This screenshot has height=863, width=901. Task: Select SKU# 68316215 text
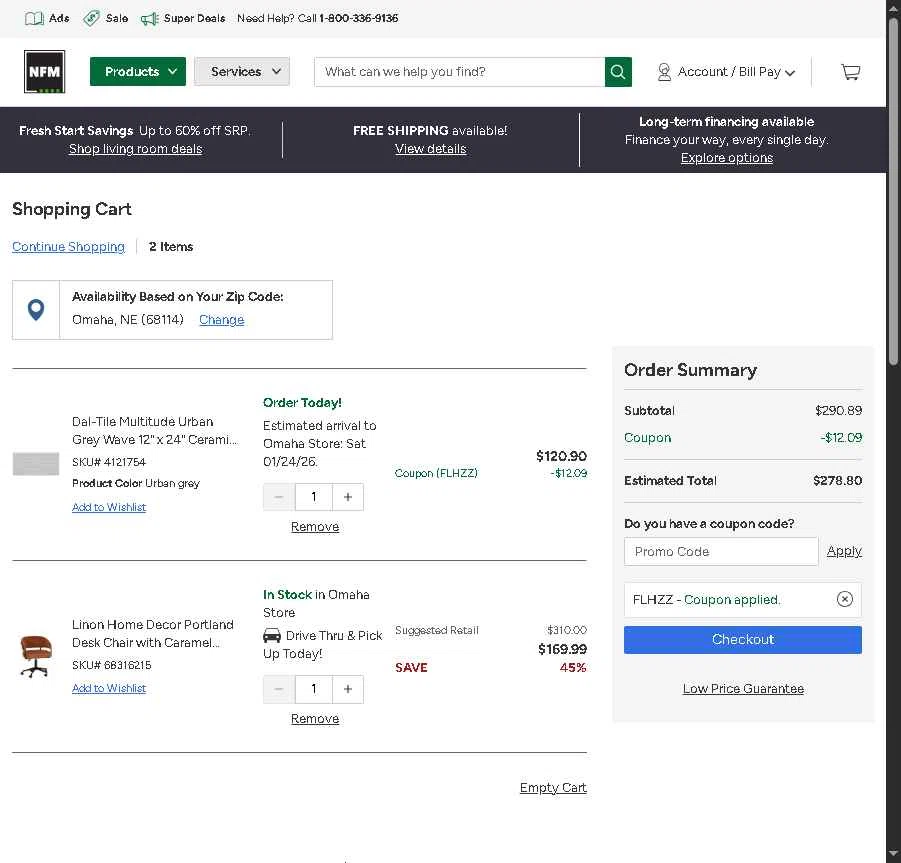(x=111, y=665)
